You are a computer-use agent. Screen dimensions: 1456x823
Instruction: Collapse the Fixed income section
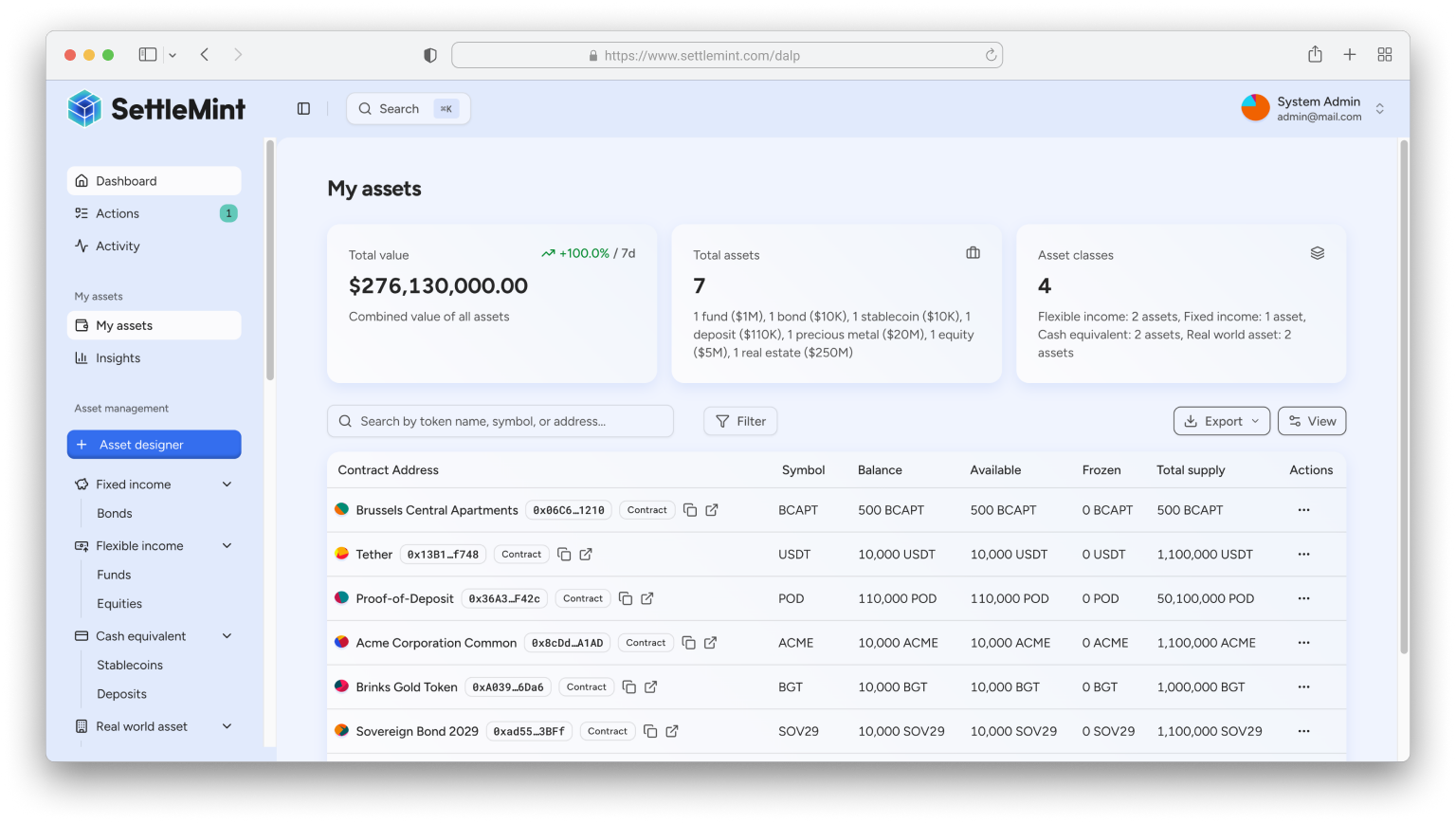click(x=227, y=485)
